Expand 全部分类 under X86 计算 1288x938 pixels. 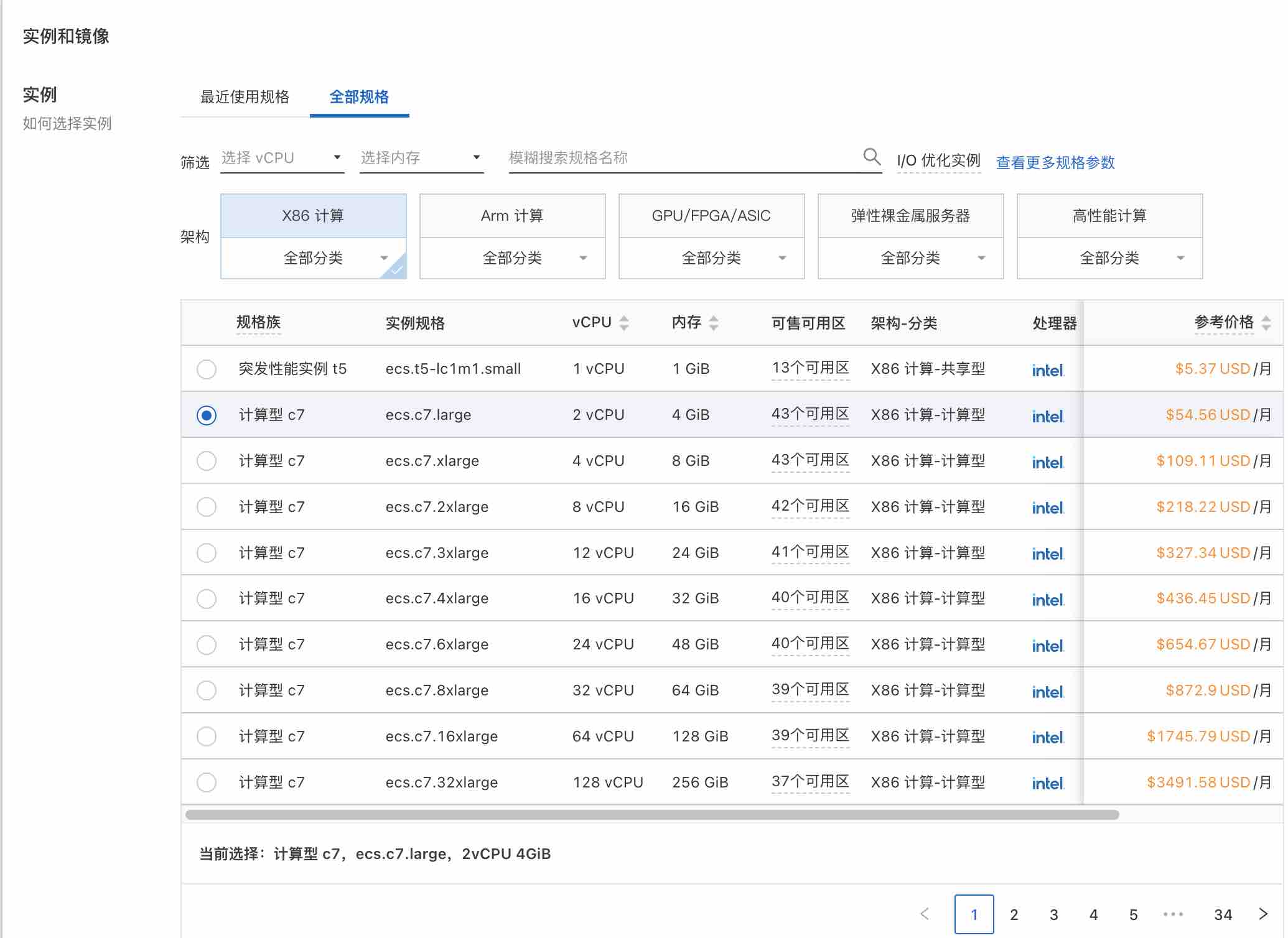point(314,258)
